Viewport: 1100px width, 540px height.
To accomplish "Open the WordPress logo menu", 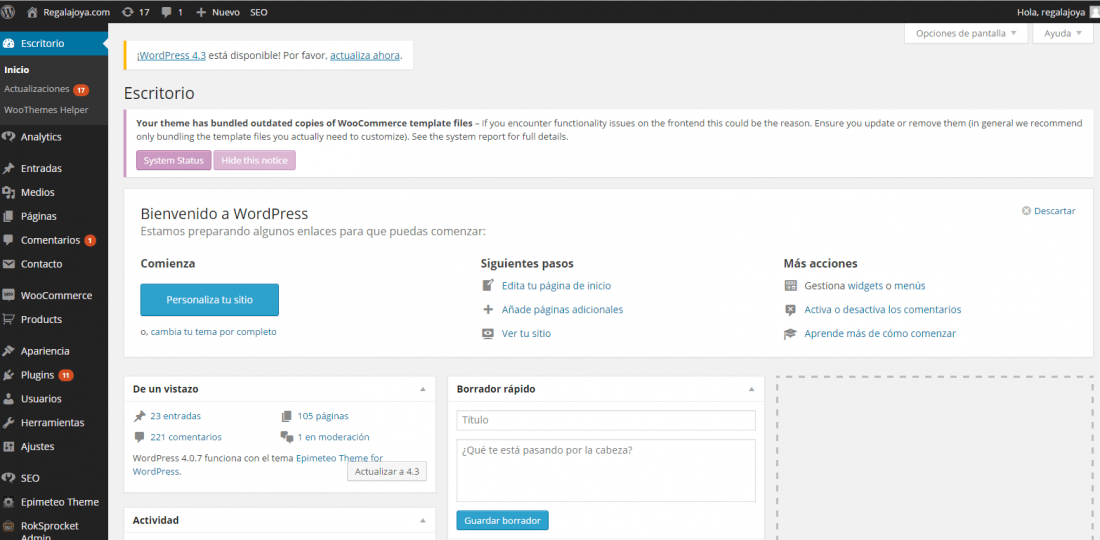I will (x=8, y=12).
